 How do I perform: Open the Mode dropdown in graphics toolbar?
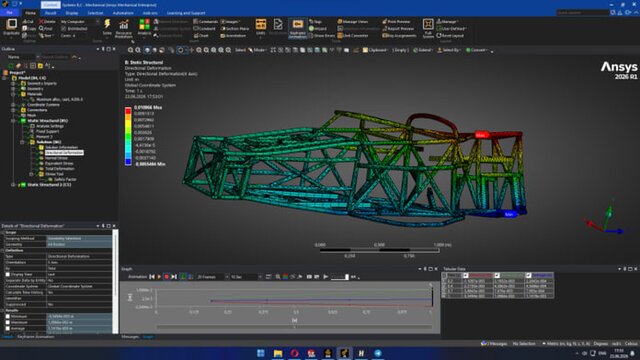tap(257, 50)
